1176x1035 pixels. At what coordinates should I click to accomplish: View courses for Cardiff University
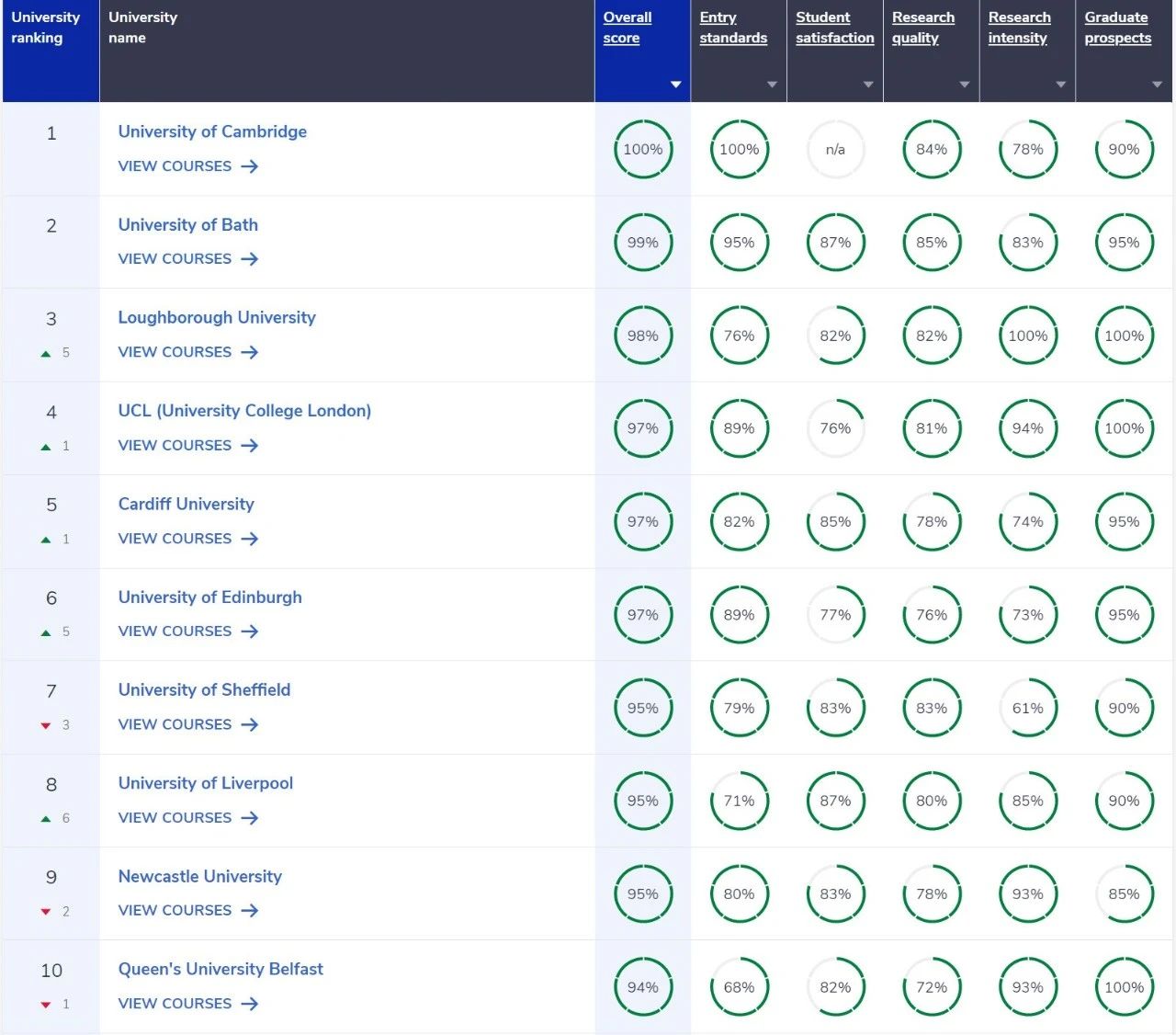coord(175,539)
